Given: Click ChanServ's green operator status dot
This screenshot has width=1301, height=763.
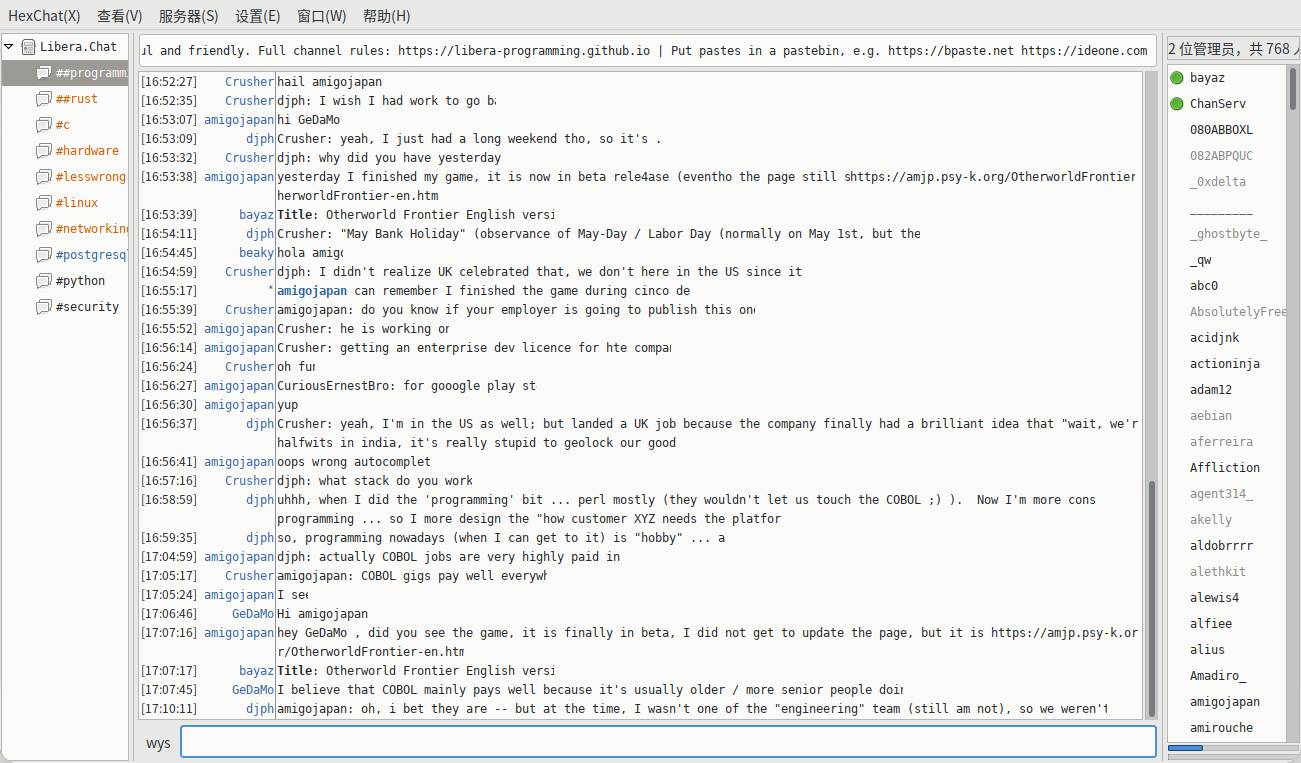Looking at the screenshot, I should click(x=1177, y=104).
